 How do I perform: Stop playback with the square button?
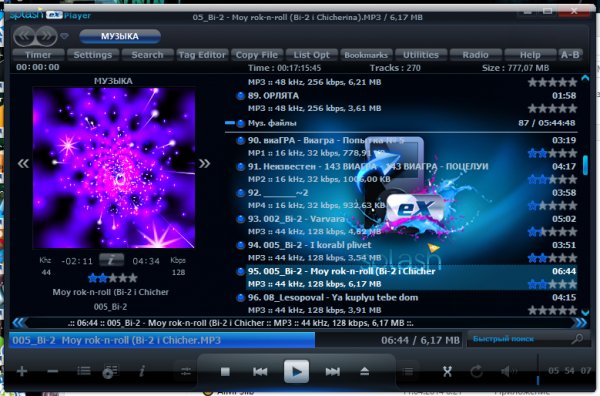[x=225, y=372]
